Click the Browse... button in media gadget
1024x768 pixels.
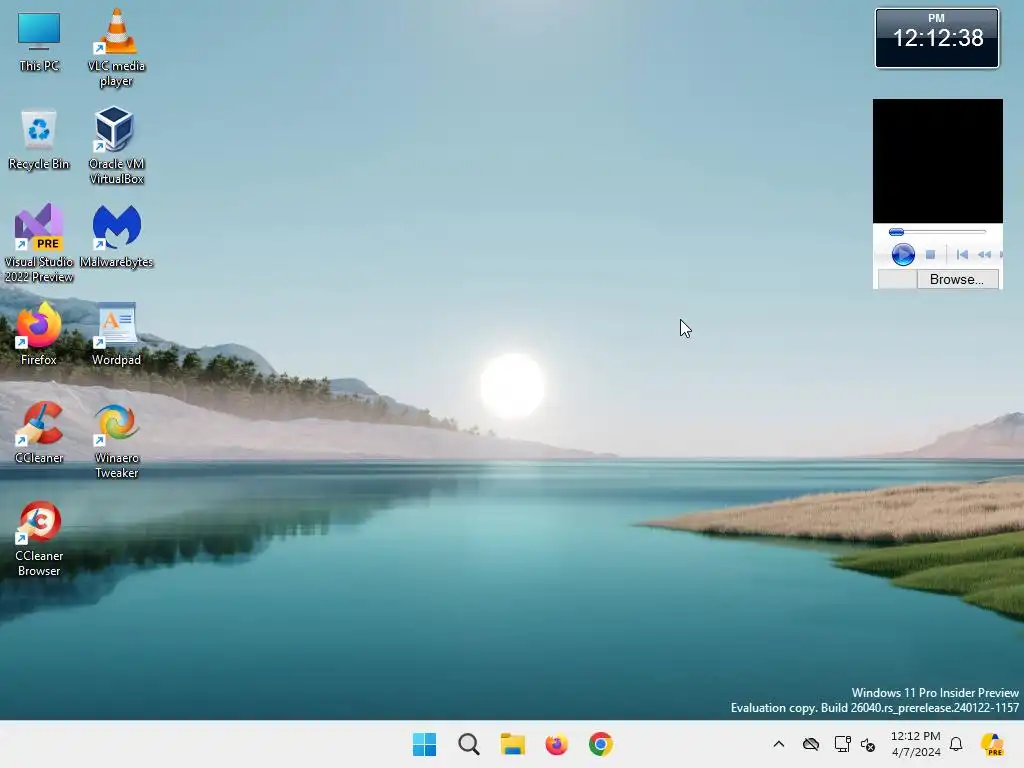957,279
